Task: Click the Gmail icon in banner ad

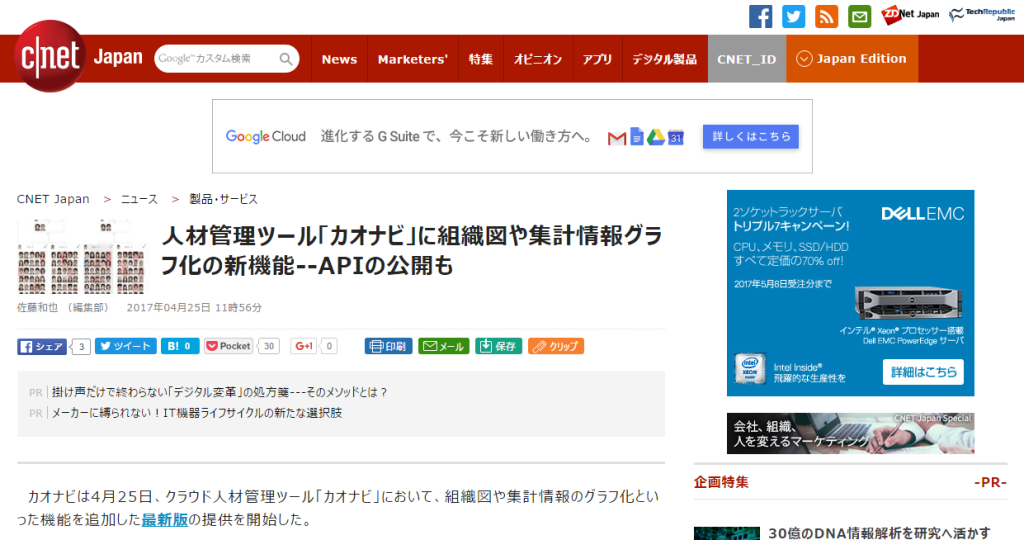Action: click(x=616, y=138)
